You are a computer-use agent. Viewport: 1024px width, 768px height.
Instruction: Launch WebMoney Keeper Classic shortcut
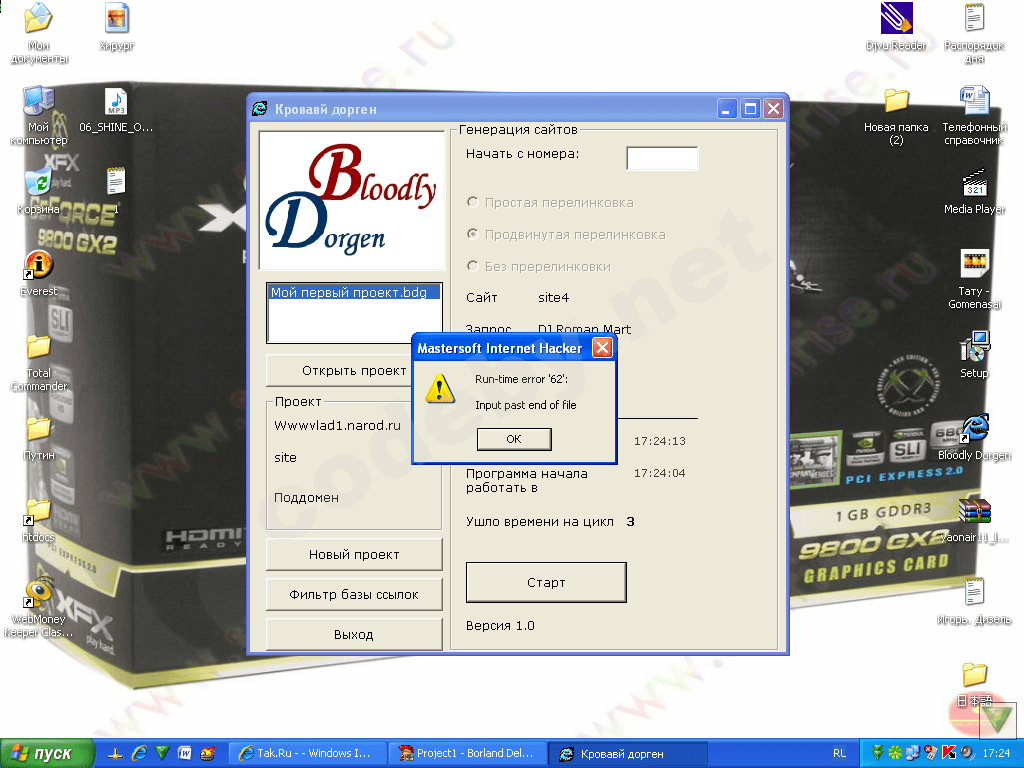(39, 607)
